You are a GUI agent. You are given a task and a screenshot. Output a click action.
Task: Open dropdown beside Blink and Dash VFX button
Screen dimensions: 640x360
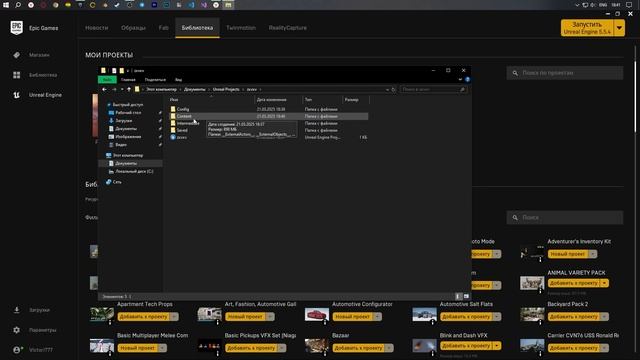497,345
